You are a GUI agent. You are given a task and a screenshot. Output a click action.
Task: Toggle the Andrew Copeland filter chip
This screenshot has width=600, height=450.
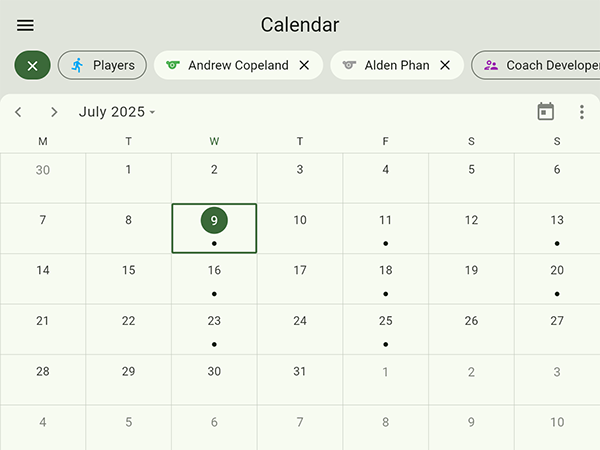click(238, 65)
